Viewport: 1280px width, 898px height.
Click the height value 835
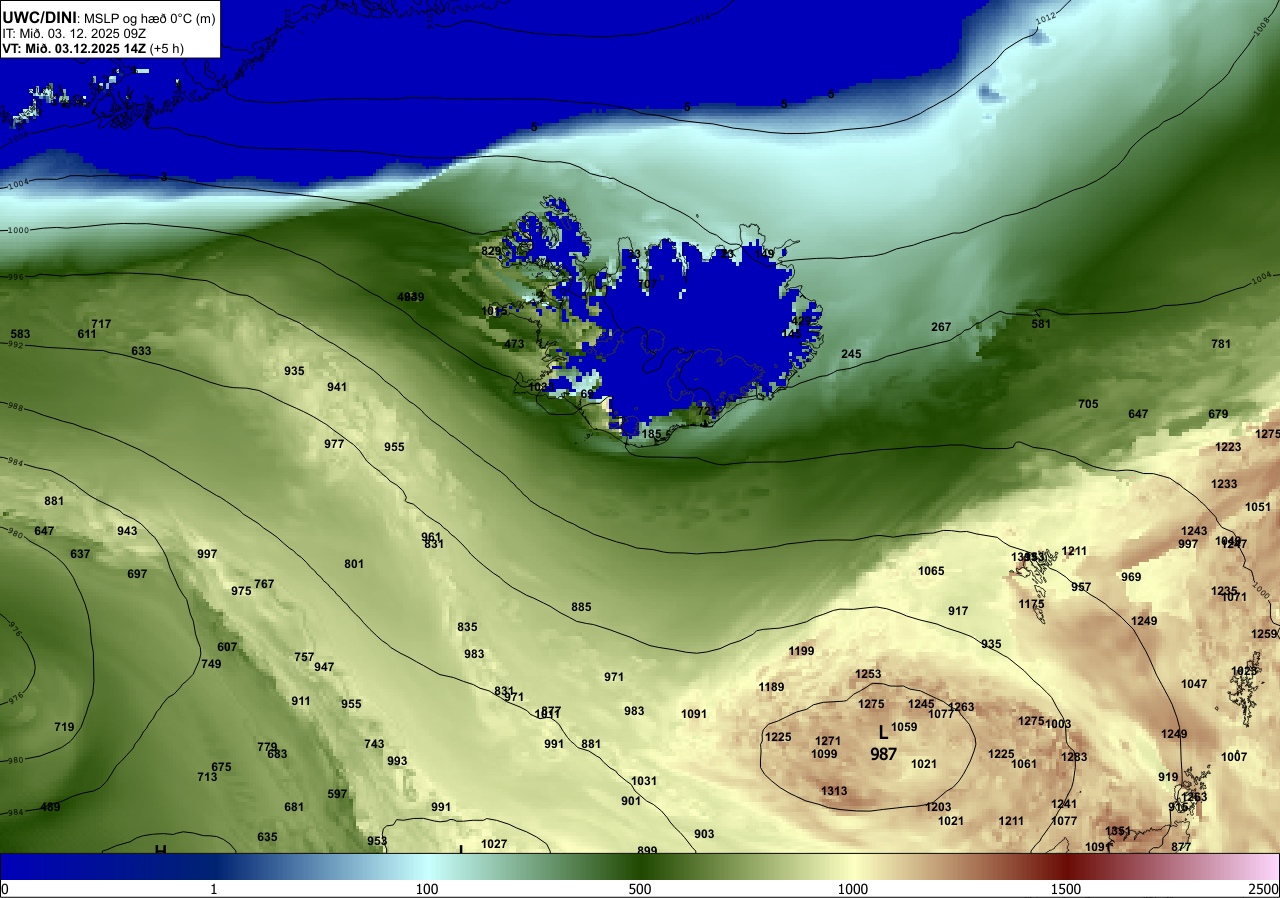tap(467, 627)
